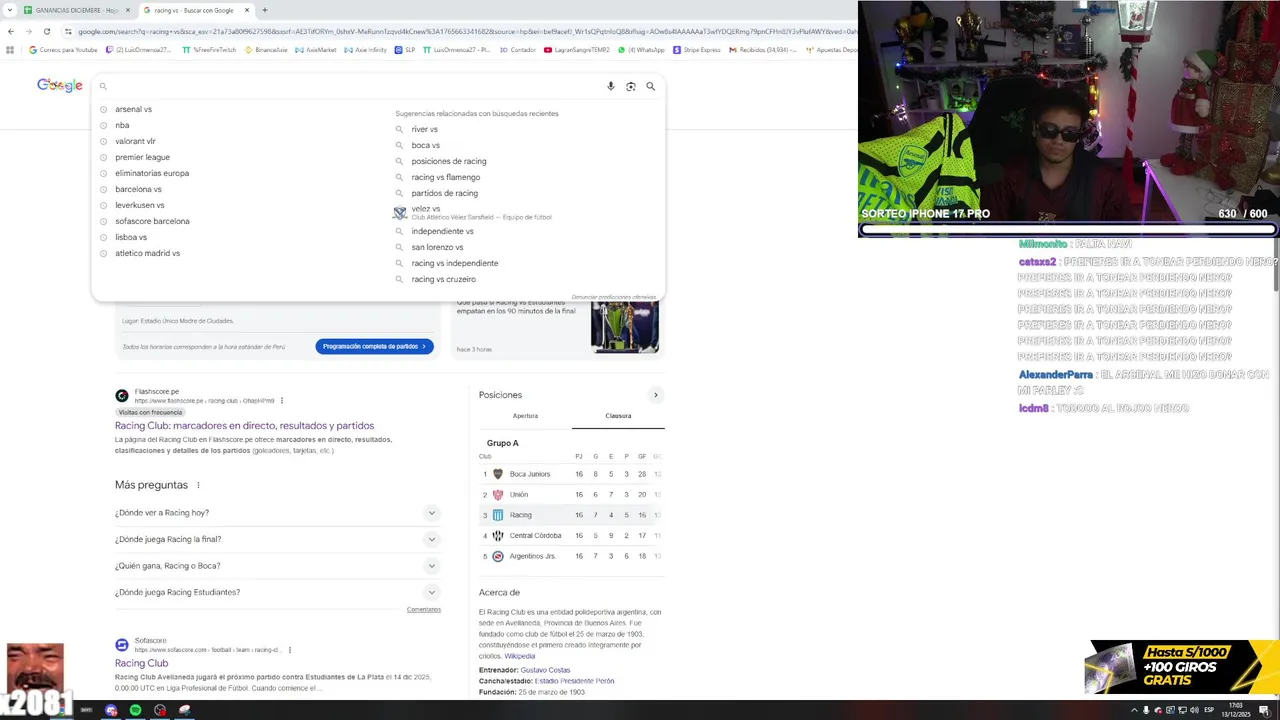Select recent search 'barcelona vs'
The width and height of the screenshot is (1280, 720).
(x=138, y=189)
